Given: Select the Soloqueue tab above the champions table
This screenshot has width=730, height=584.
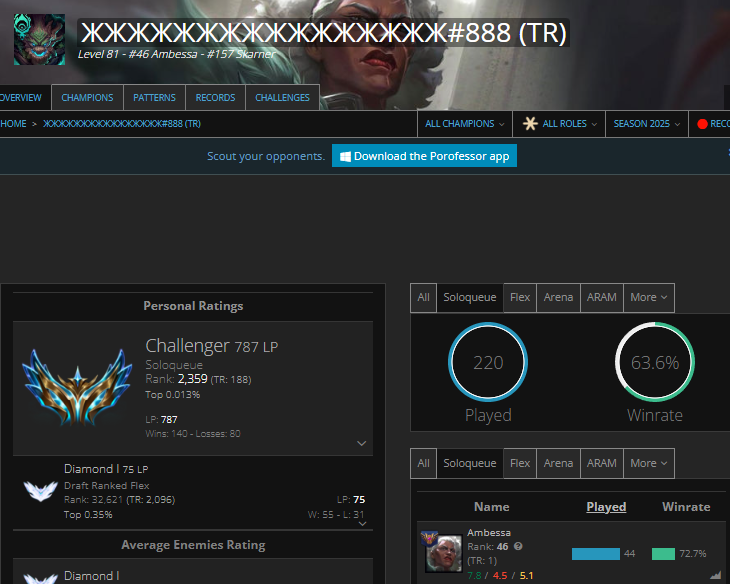Looking at the screenshot, I should pos(470,463).
